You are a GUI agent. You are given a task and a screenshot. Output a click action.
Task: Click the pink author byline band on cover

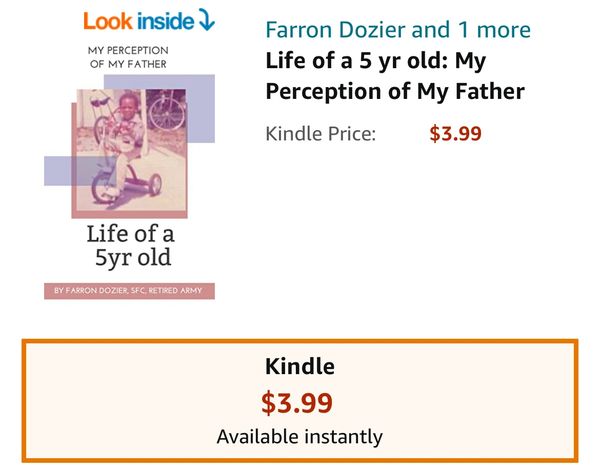(x=129, y=290)
